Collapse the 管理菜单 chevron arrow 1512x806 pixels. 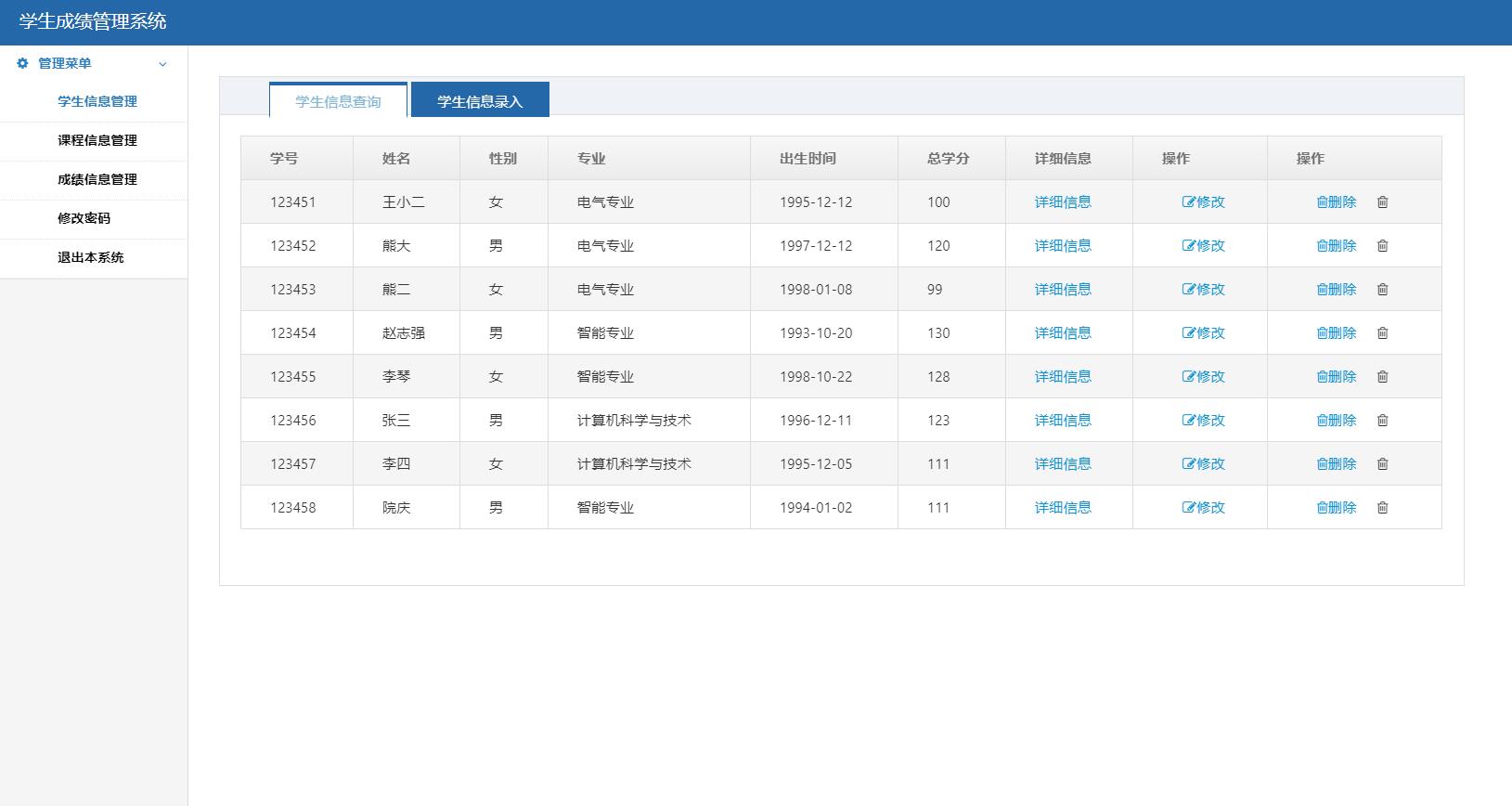[162, 64]
